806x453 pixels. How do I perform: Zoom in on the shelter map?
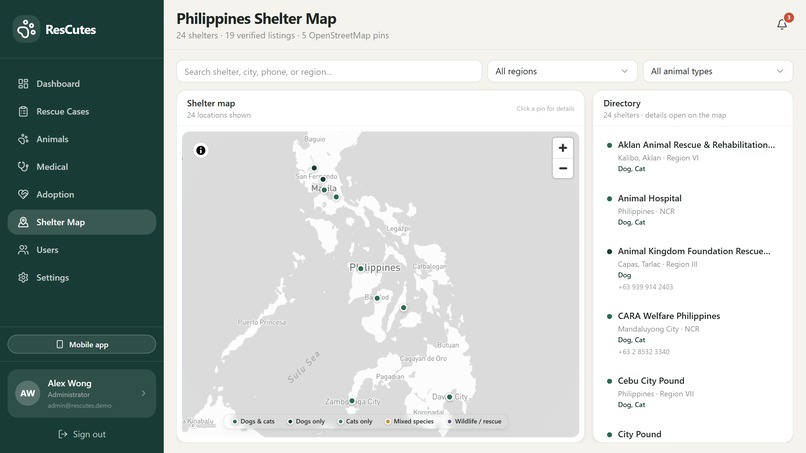(563, 148)
